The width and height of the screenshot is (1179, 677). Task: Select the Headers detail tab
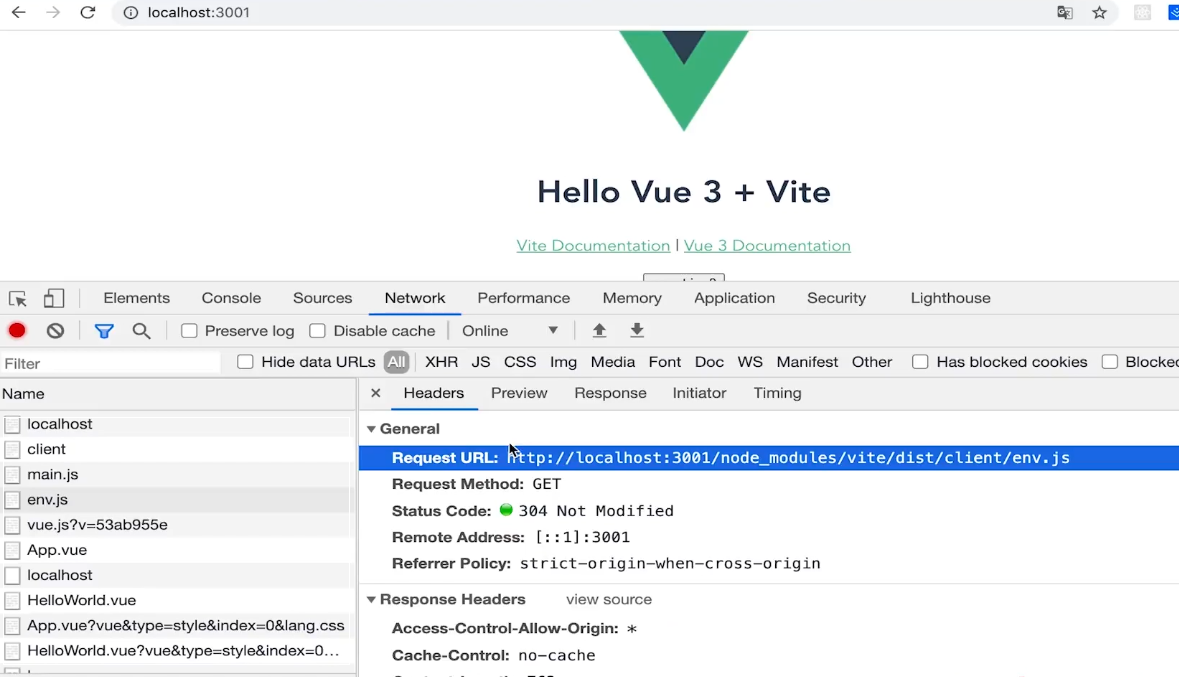pyautogui.click(x=434, y=393)
